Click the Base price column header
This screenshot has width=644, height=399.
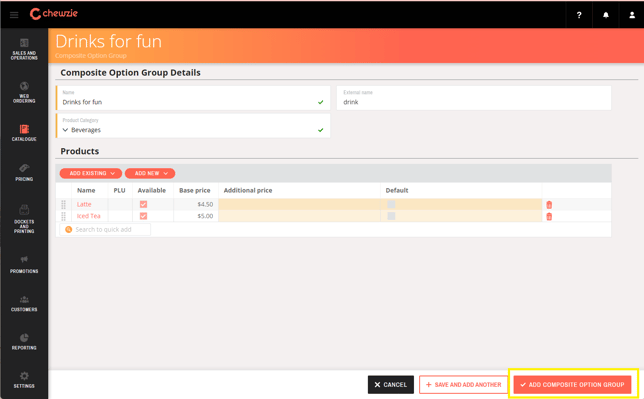point(195,190)
